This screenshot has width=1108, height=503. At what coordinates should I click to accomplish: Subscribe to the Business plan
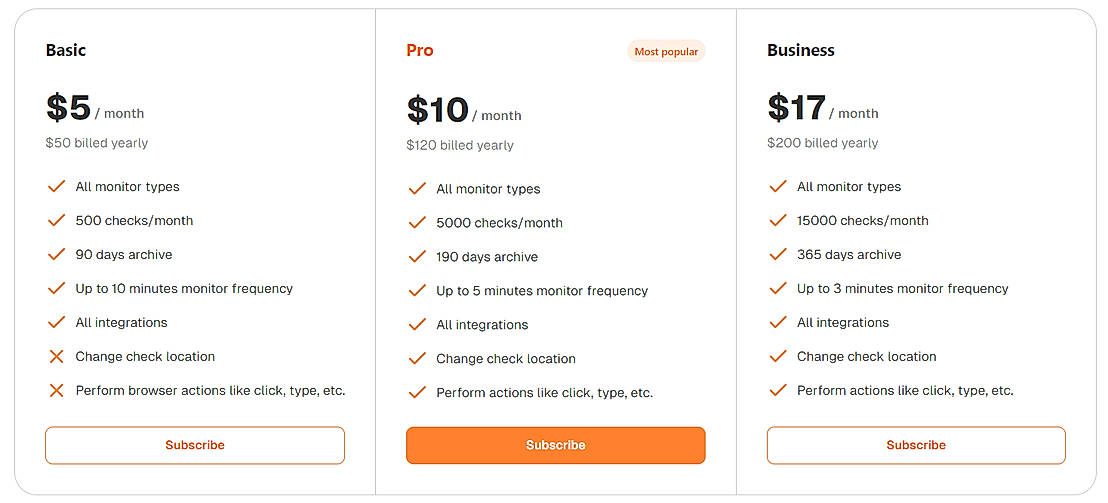tap(916, 445)
